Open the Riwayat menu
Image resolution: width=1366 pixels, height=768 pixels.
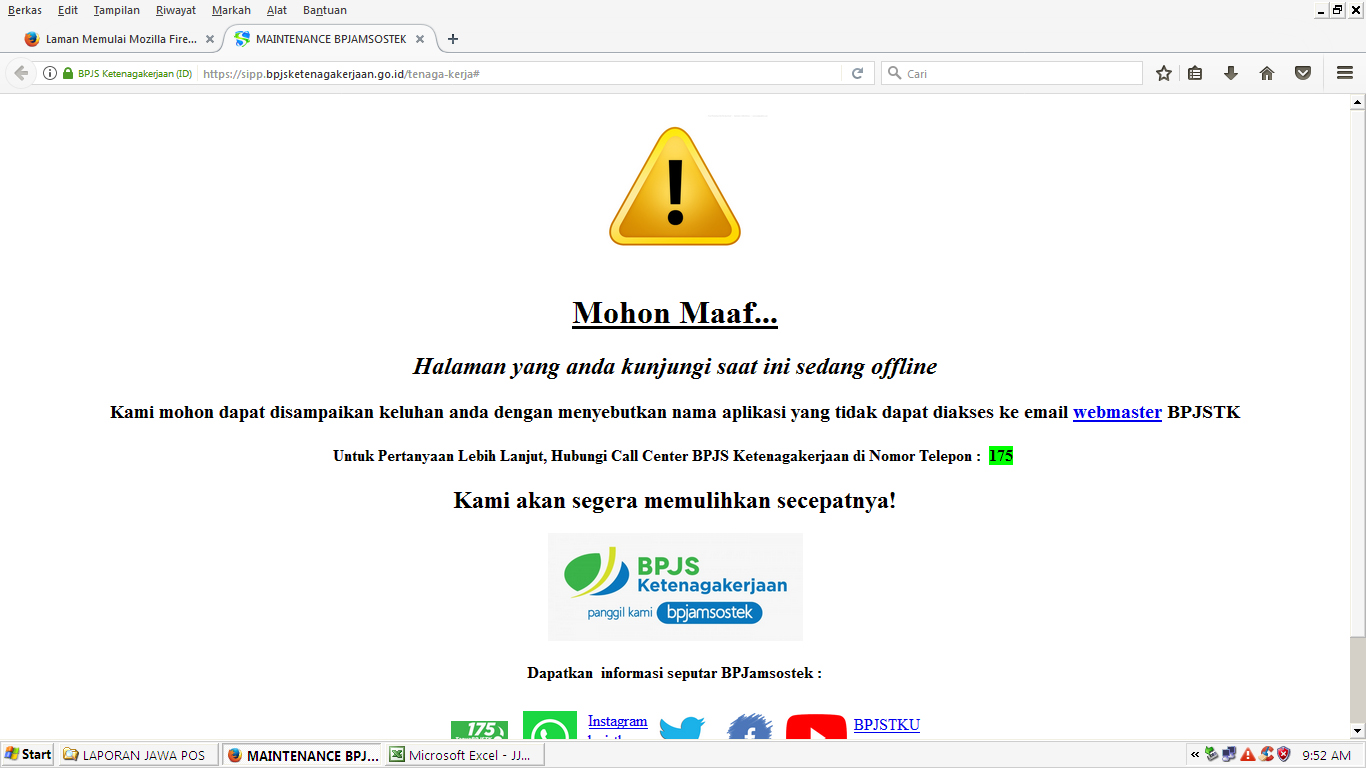click(175, 10)
